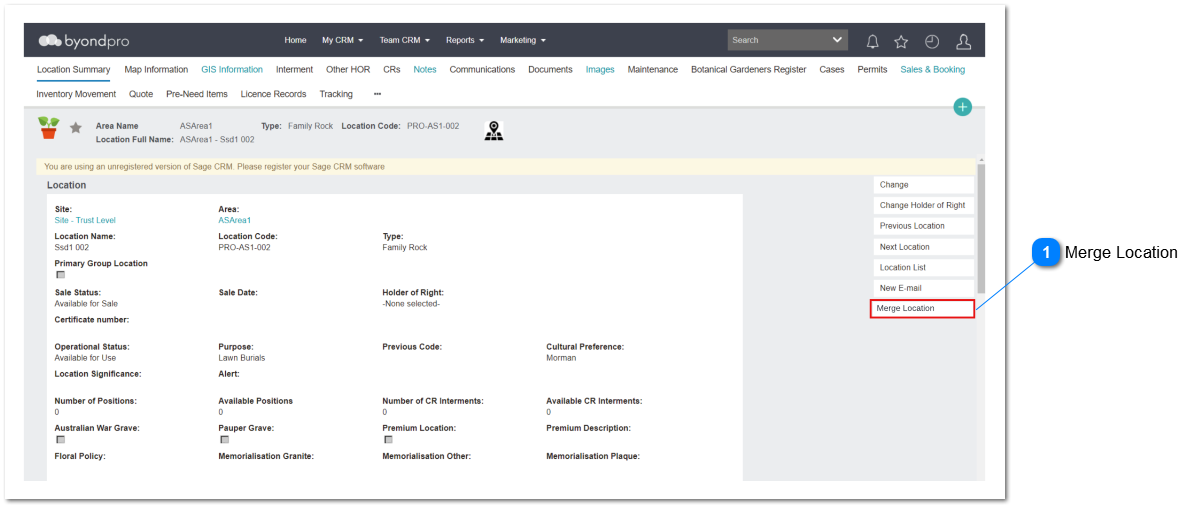
Task: Expand the My CRM dropdown menu
Action: [343, 40]
